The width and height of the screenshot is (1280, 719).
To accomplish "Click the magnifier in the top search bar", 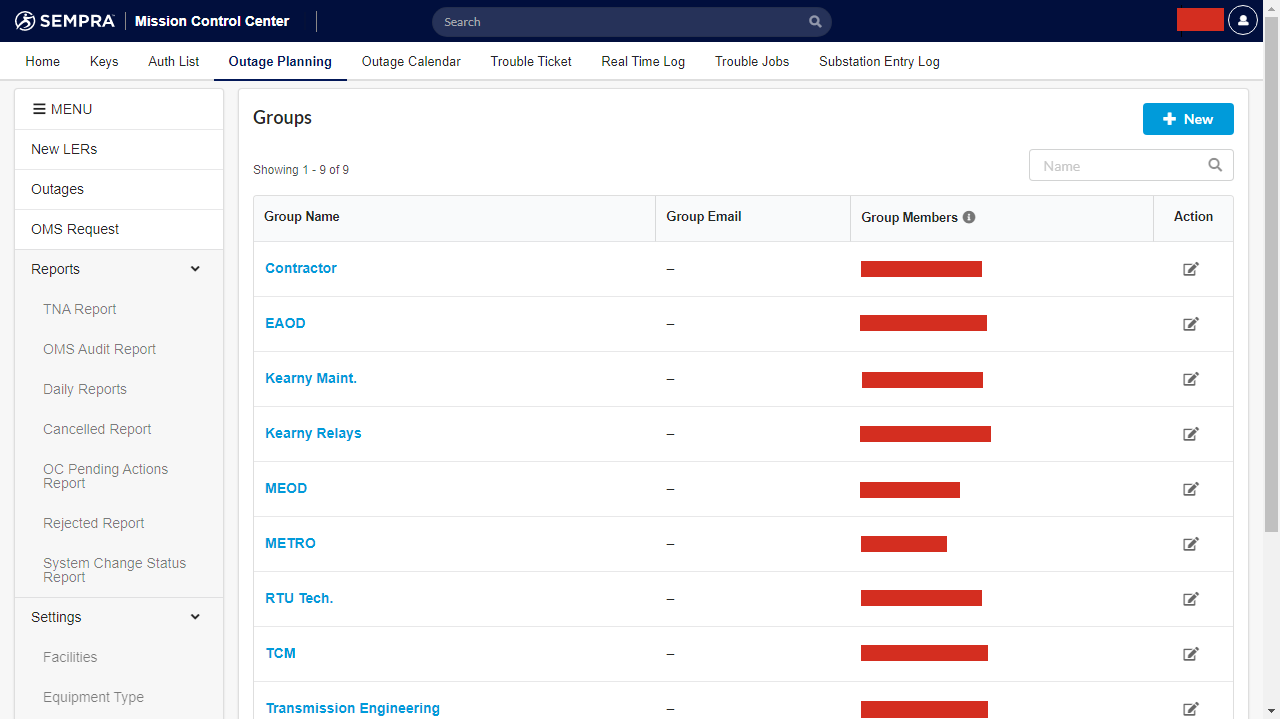I will coord(815,21).
